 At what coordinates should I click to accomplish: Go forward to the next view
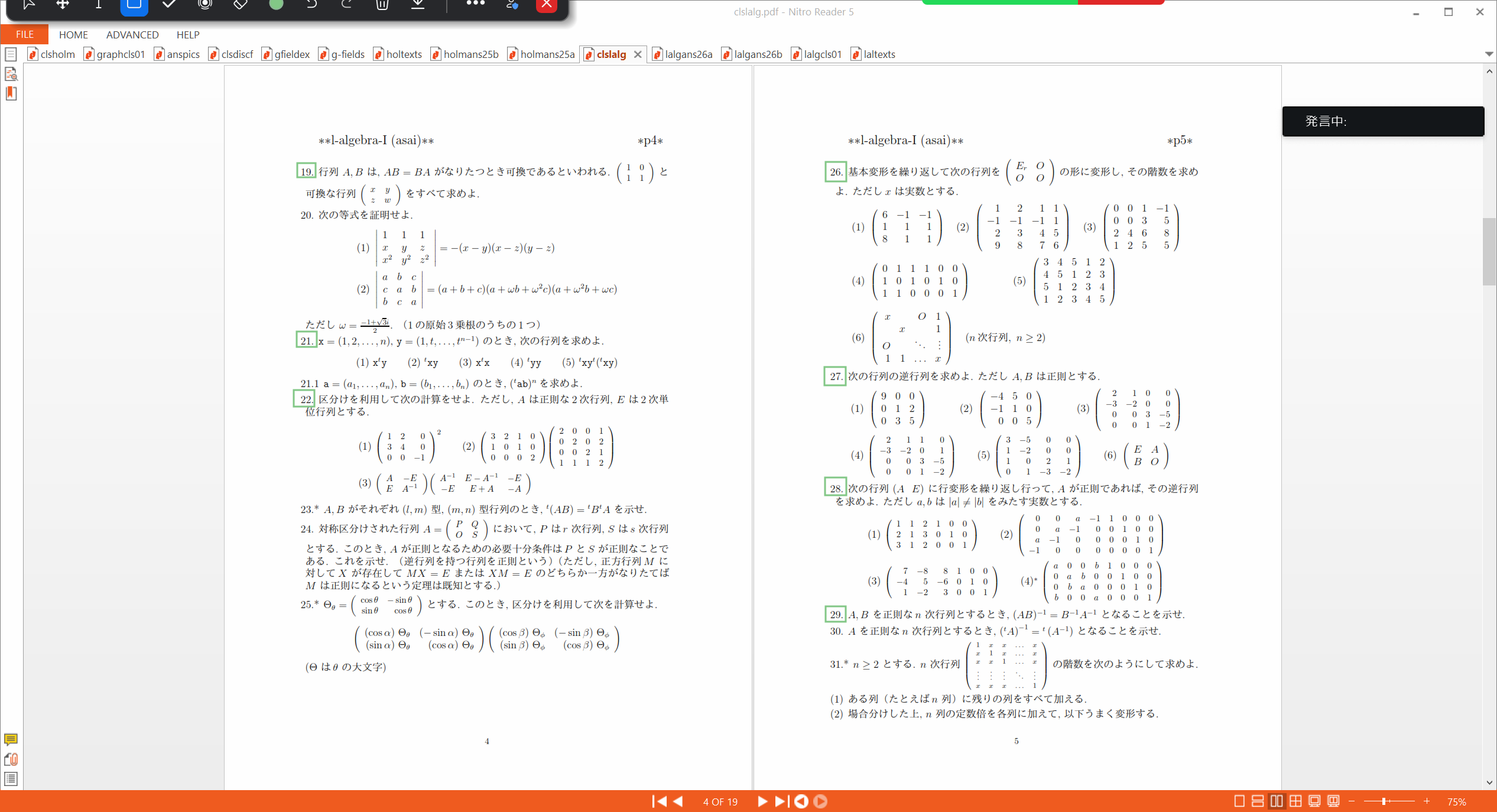[x=820, y=801]
